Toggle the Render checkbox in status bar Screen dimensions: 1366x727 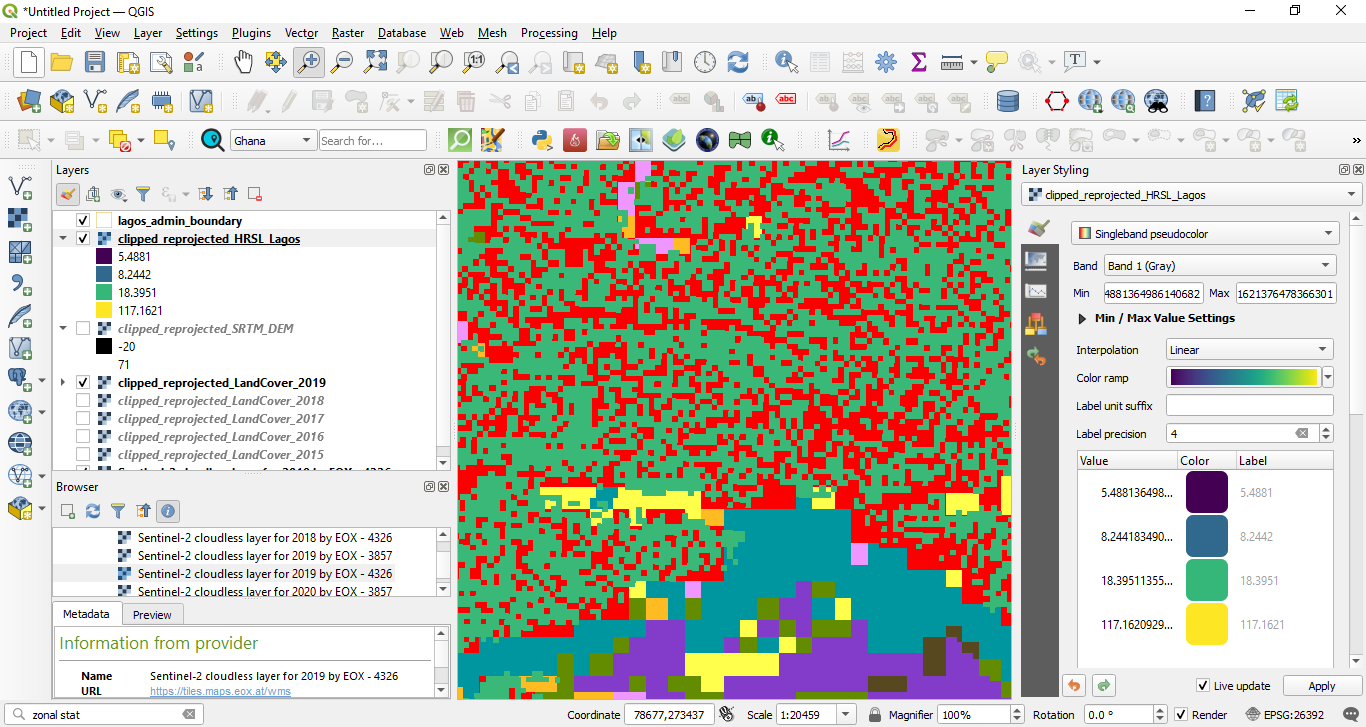pos(1181,715)
